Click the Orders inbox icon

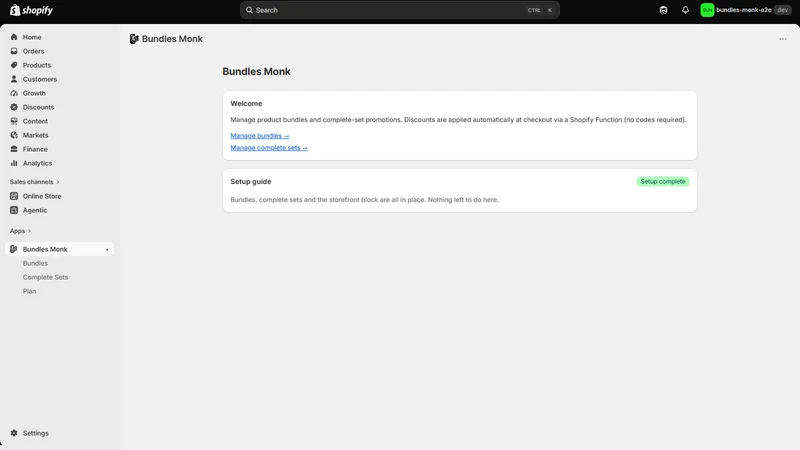pos(14,51)
